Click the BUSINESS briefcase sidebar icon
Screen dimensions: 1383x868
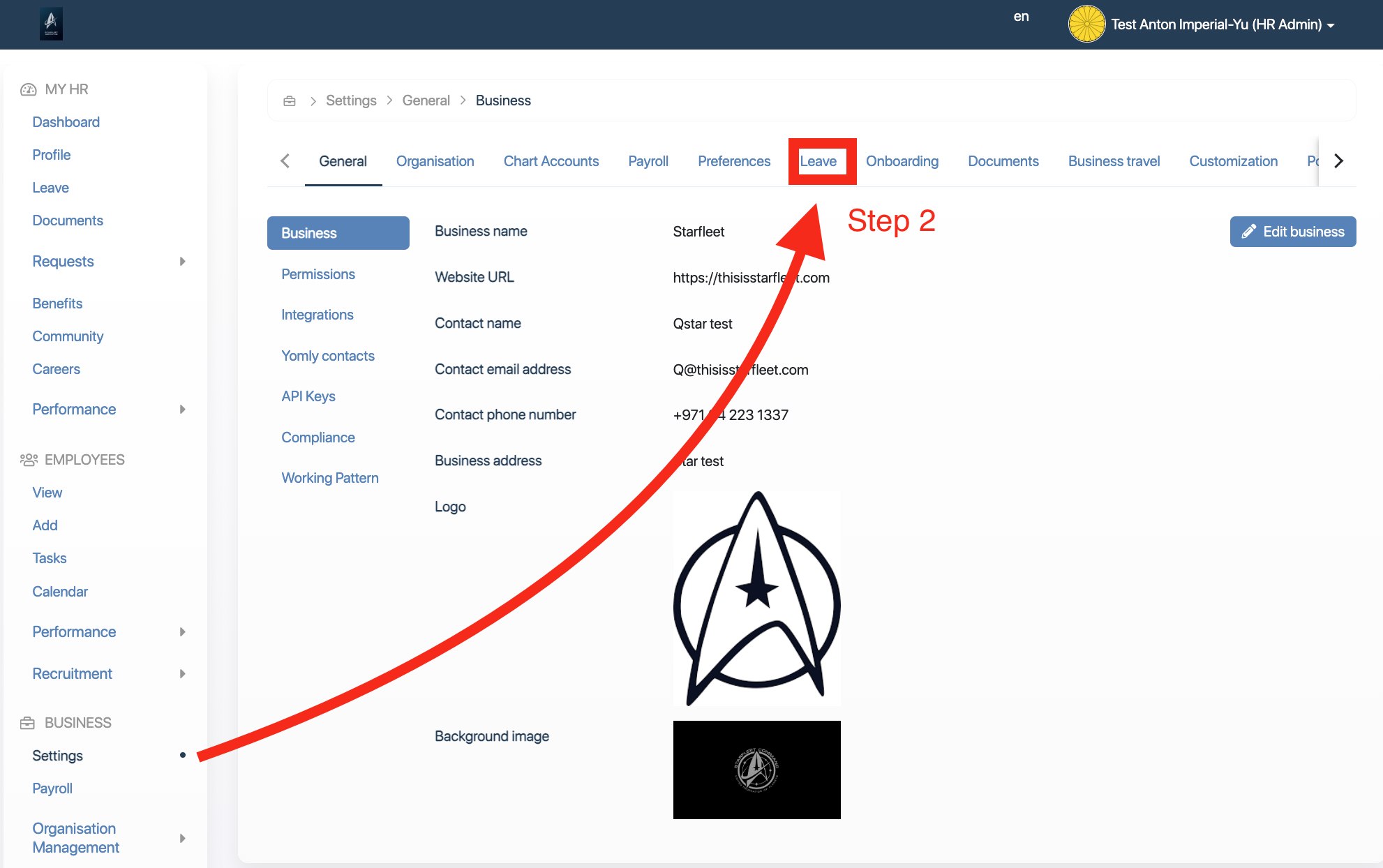(27, 723)
